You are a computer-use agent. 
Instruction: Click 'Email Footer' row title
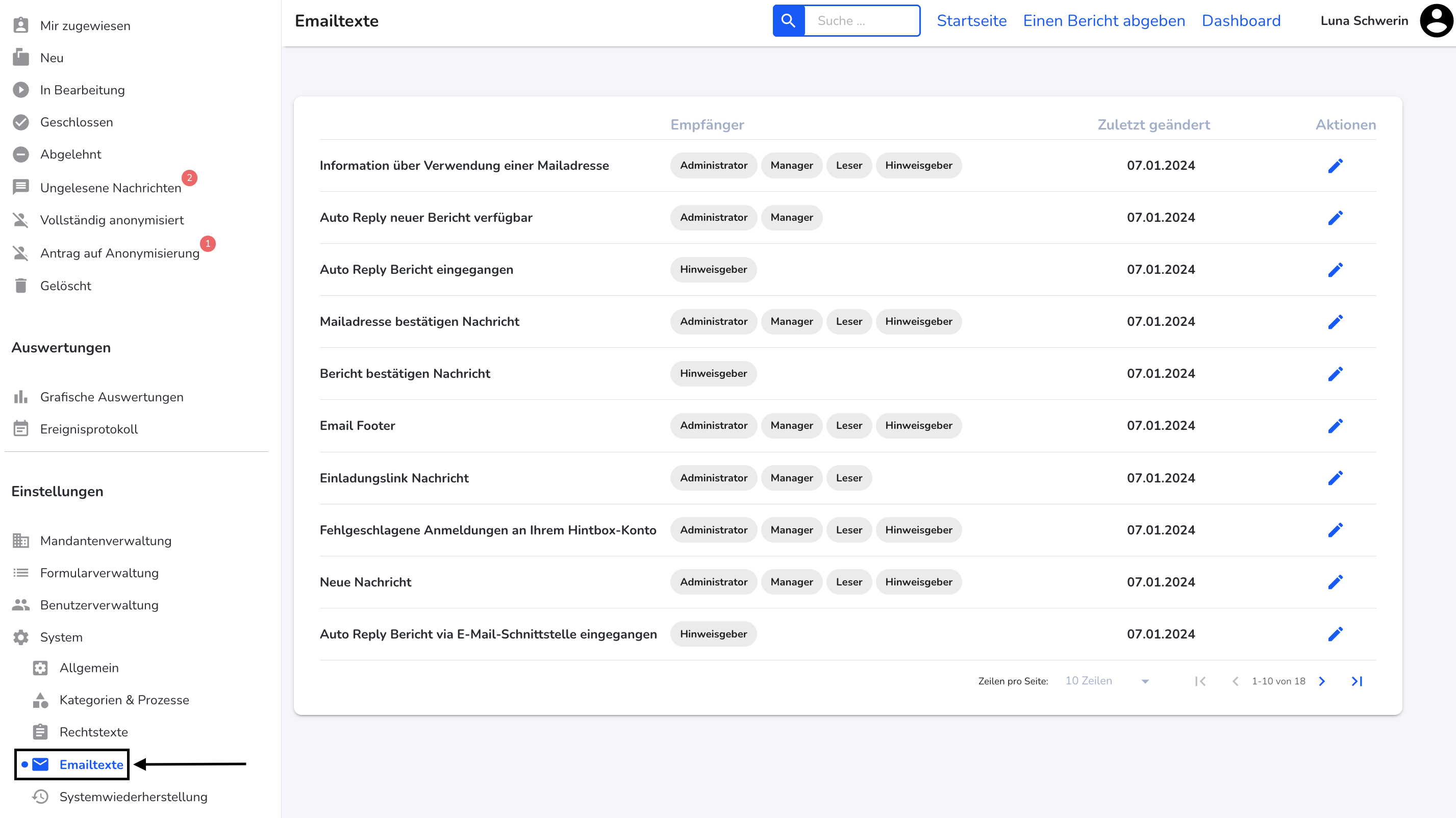point(357,425)
